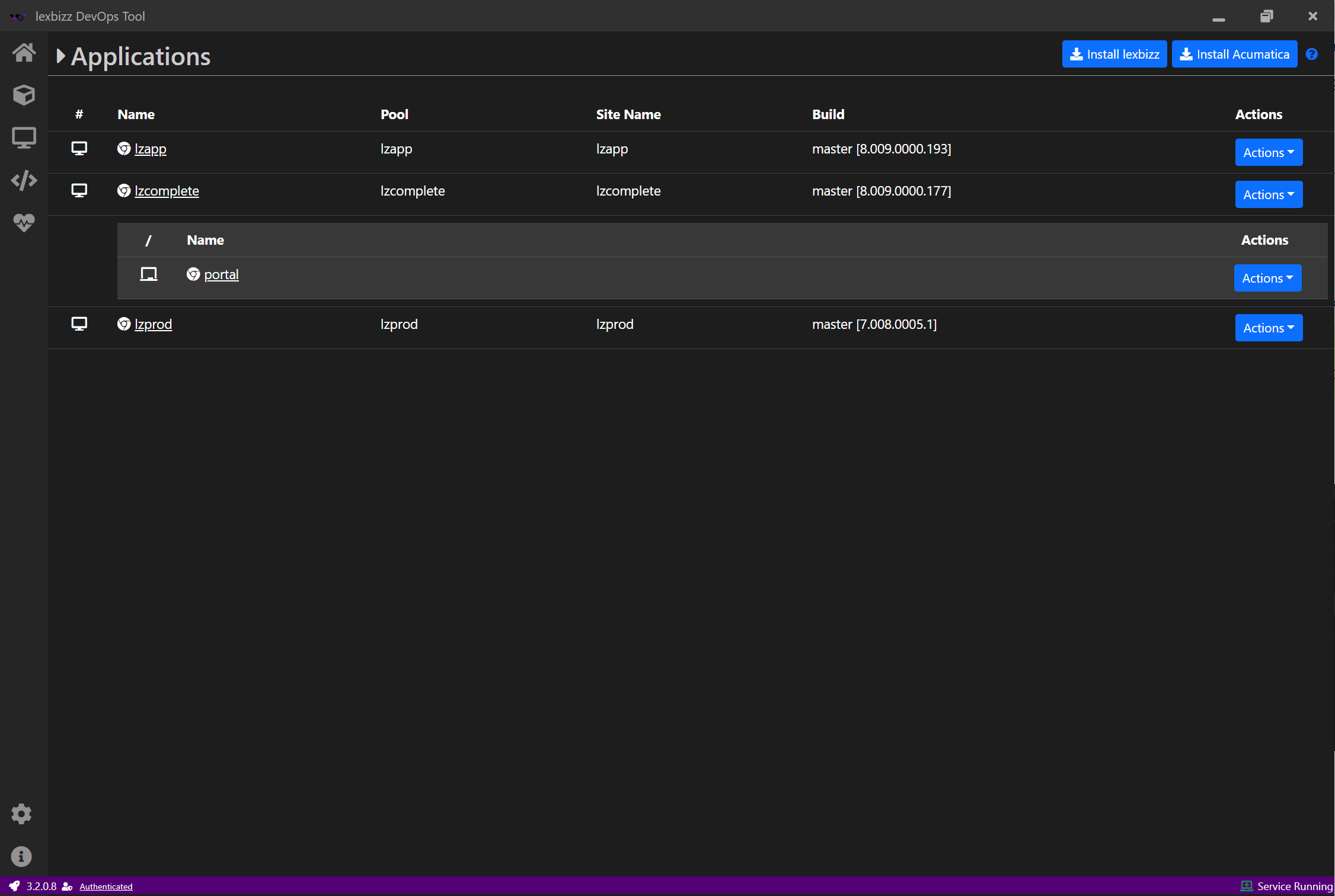This screenshot has height=896, width=1335.
Task: Open the lzcomplete application link
Action: [x=167, y=191]
